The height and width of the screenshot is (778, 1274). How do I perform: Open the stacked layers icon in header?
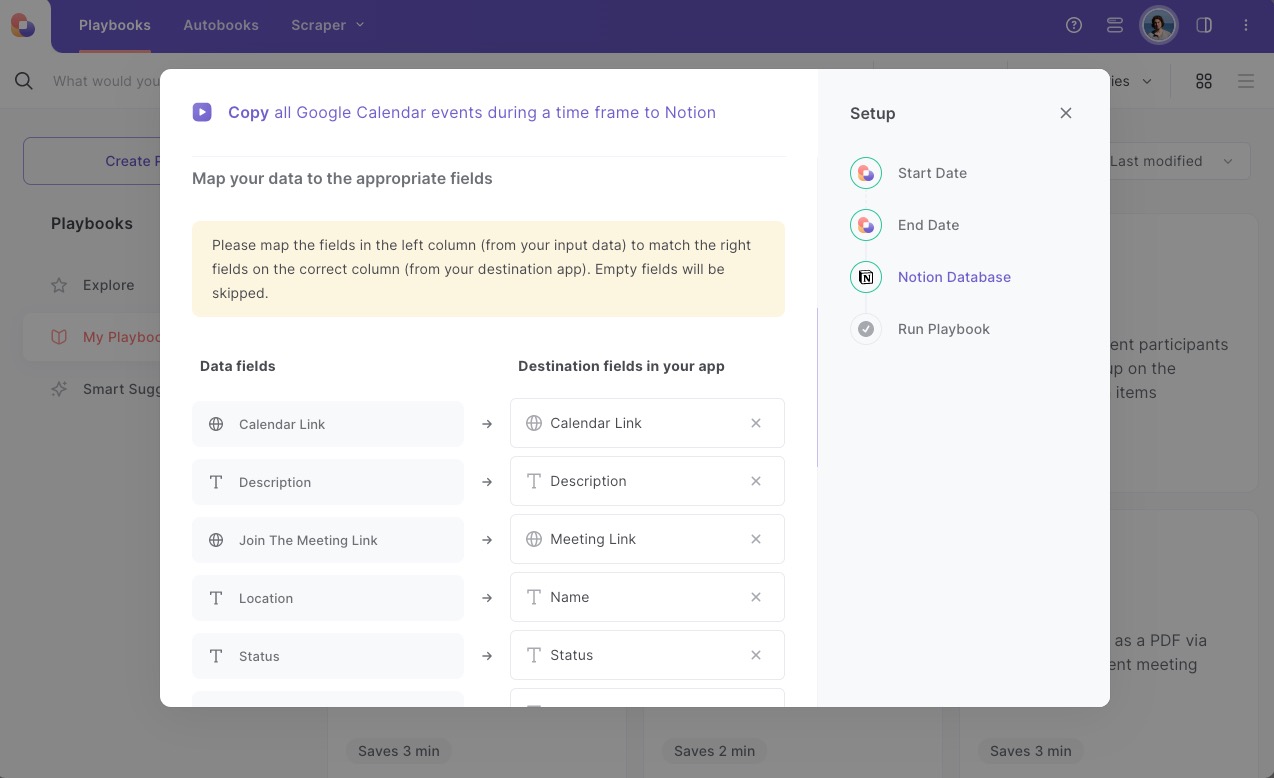coord(1115,25)
